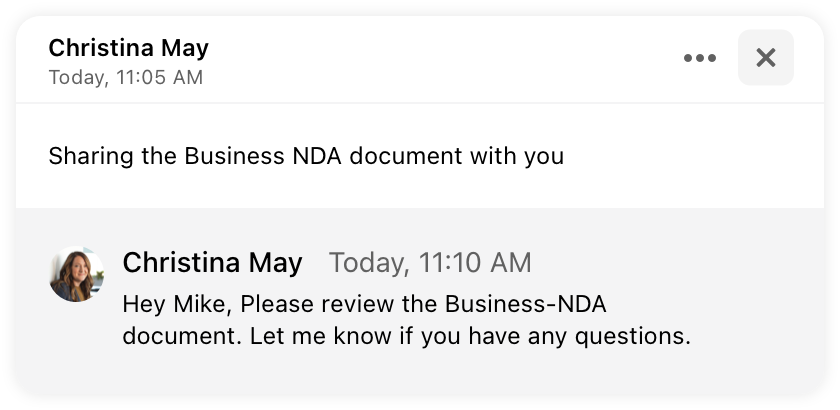The width and height of the screenshot is (840, 410).
Task: Click Christina May's profile photo avatar
Action: tap(77, 274)
